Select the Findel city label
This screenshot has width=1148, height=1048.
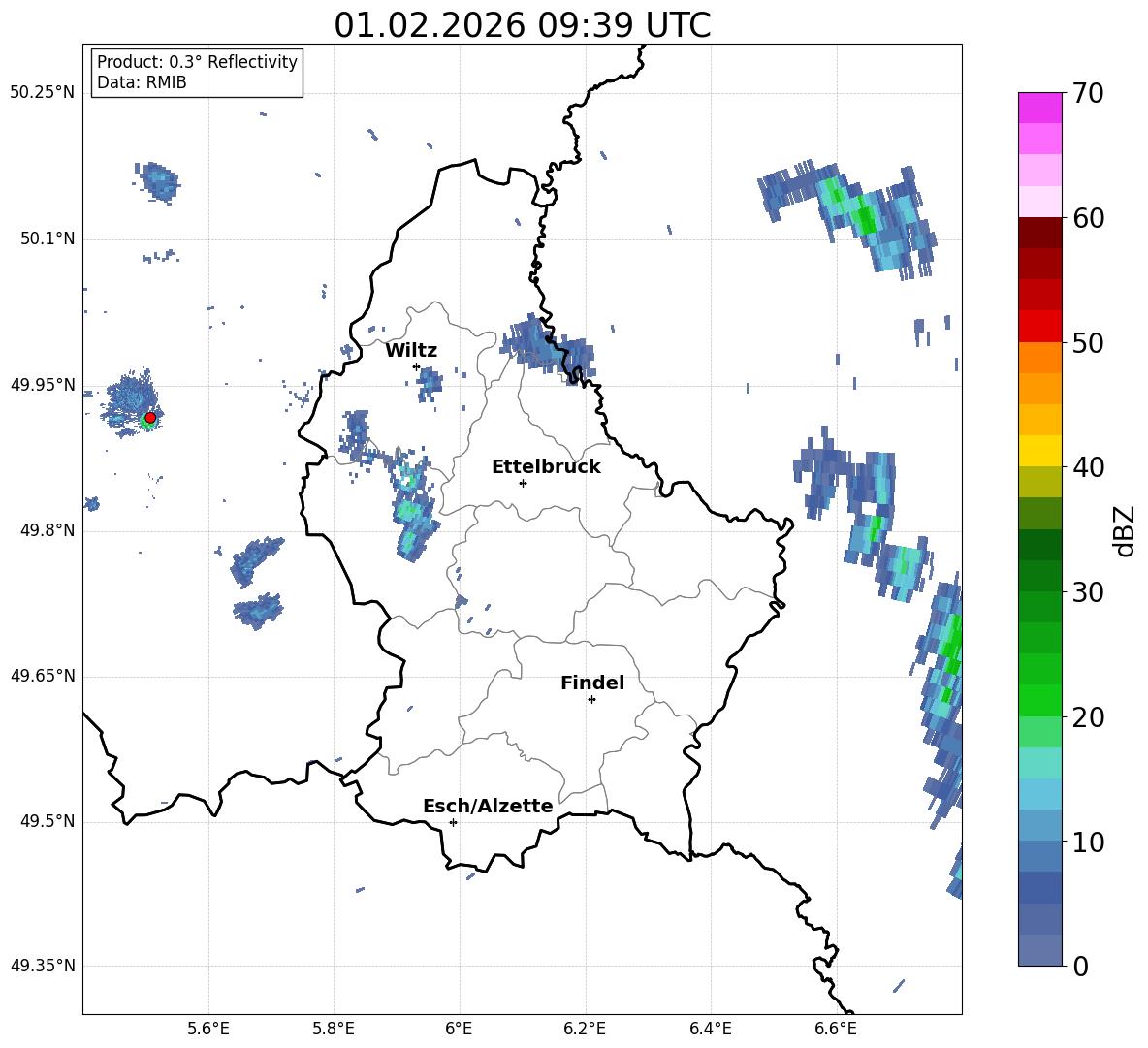coord(592,683)
